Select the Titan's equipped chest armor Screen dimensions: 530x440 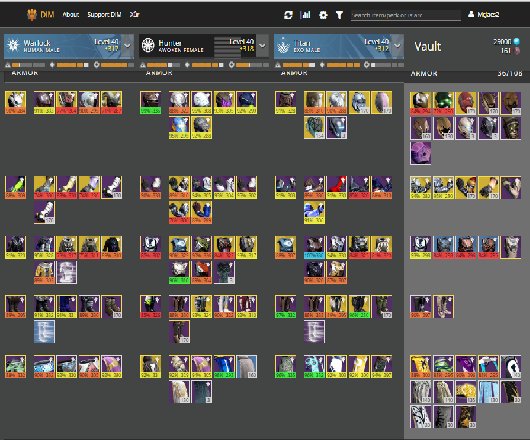(286, 247)
